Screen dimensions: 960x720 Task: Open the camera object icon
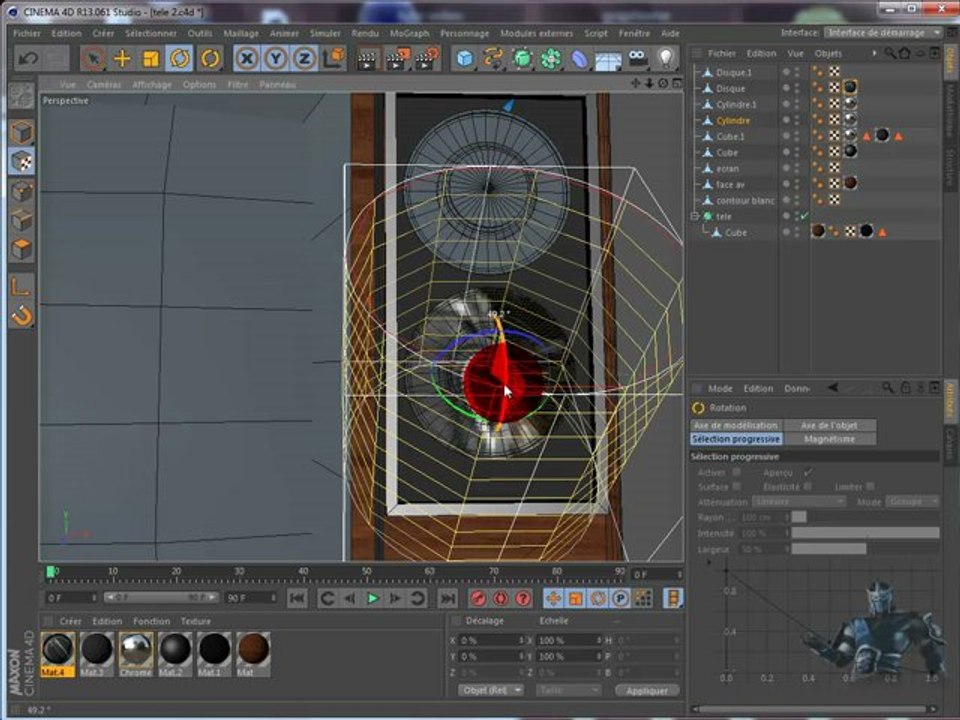coord(637,59)
